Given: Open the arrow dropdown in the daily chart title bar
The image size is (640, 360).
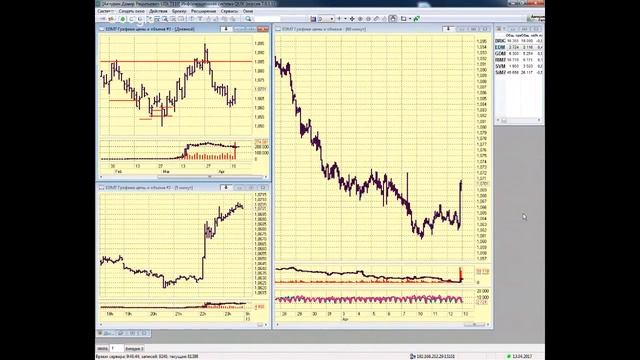Looking at the screenshot, I should tap(226, 29).
